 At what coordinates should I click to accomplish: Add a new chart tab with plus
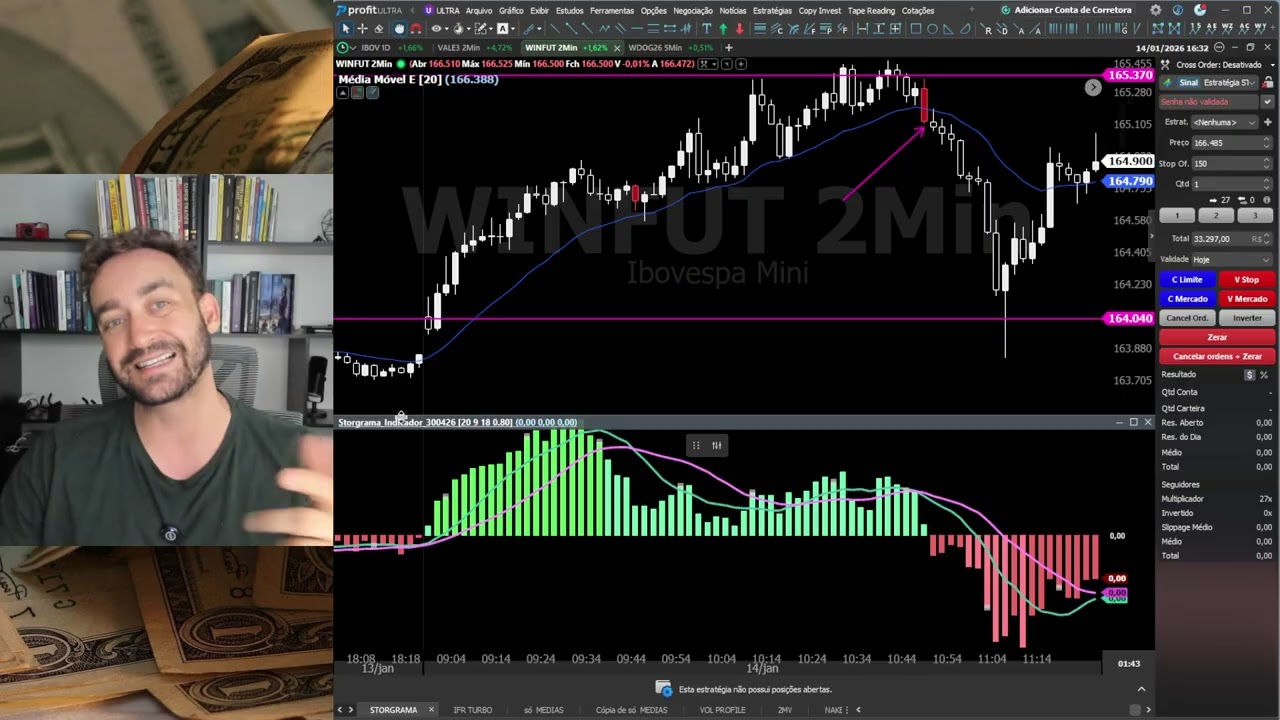point(729,48)
